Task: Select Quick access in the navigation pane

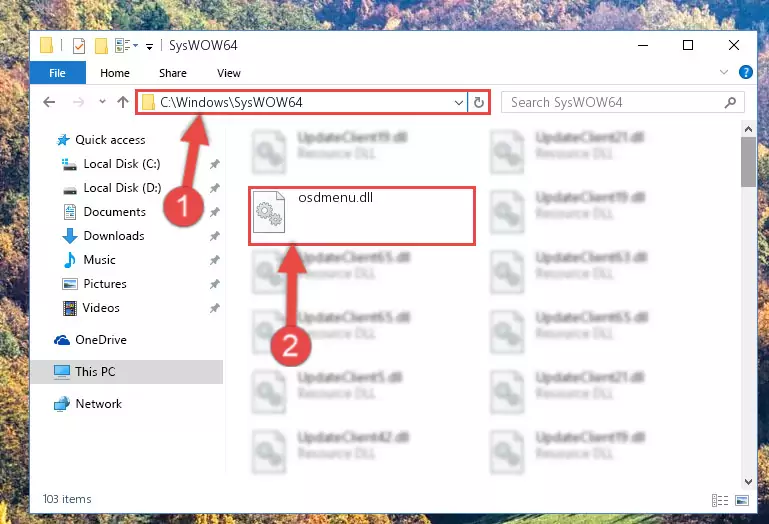Action: pyautogui.click(x=110, y=140)
